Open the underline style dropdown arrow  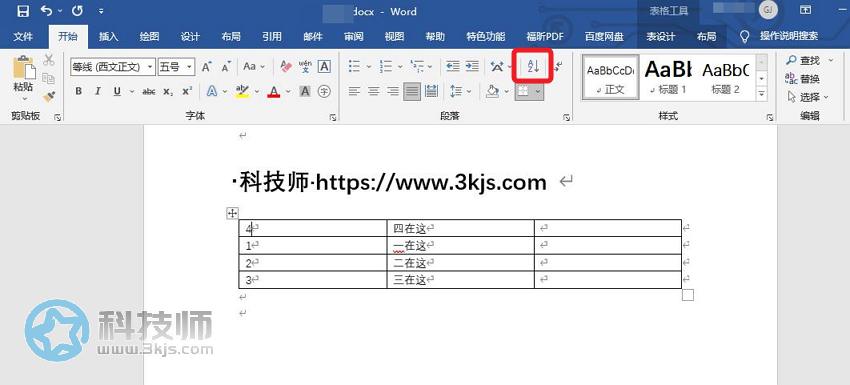132,92
